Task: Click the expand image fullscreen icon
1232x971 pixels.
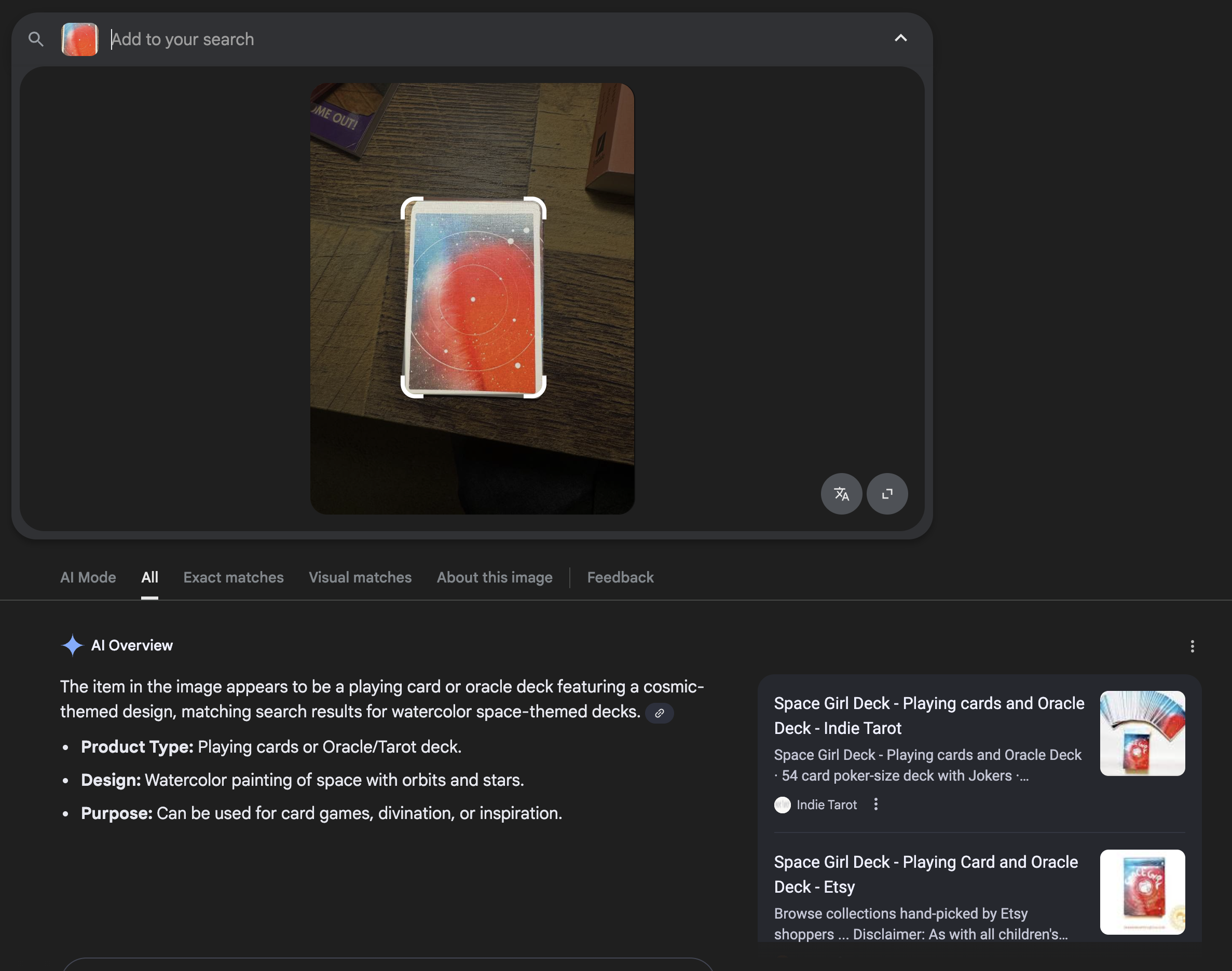Action: pos(887,493)
